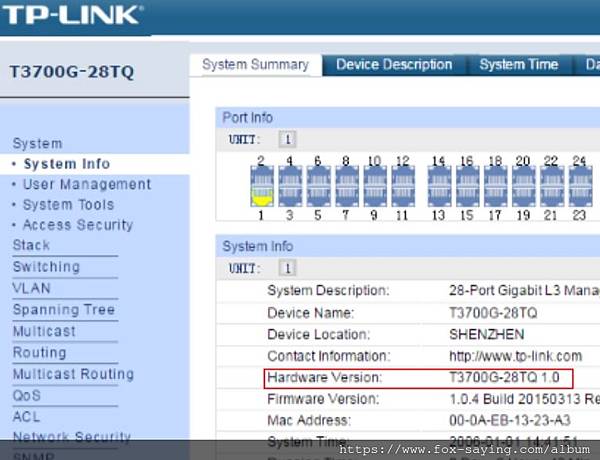Expand the Switching menu
Screen dimensions: 600x460
click(46, 266)
